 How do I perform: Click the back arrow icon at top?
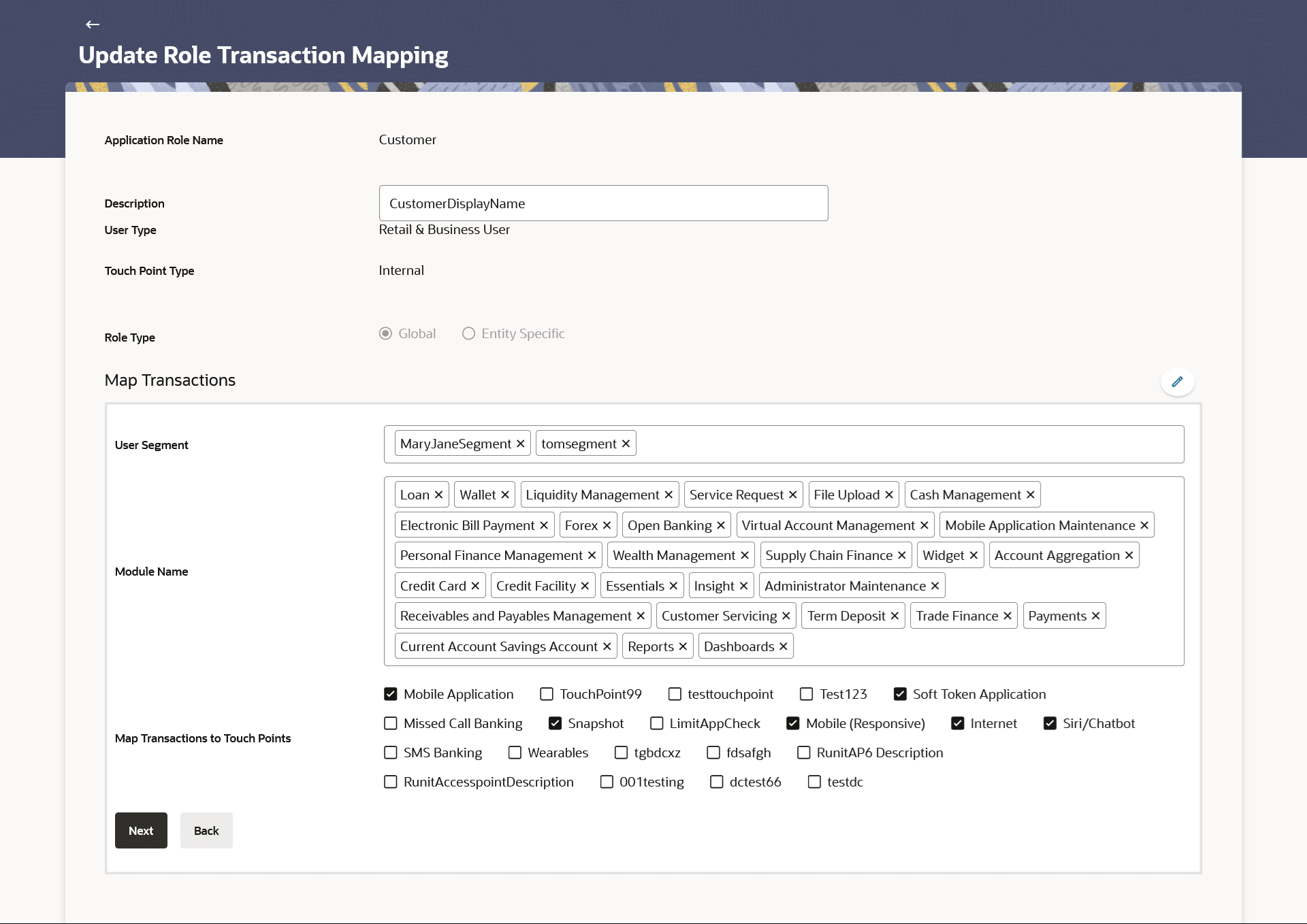click(93, 24)
